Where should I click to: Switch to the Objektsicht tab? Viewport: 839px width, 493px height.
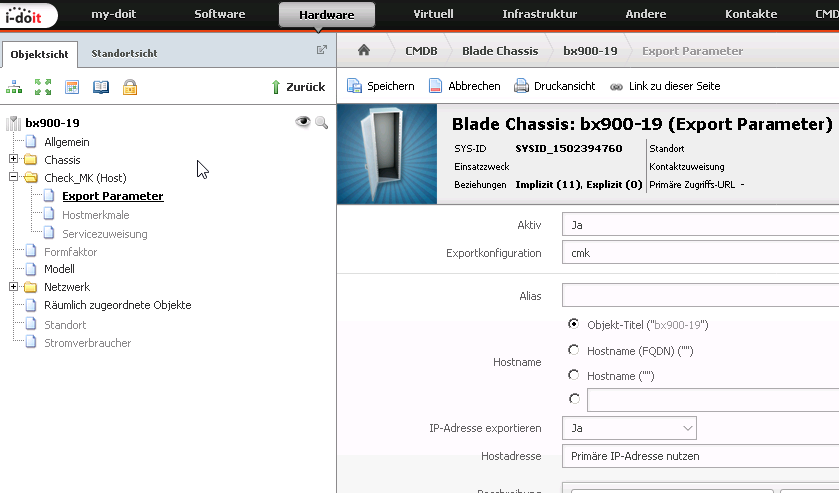tap(40, 54)
